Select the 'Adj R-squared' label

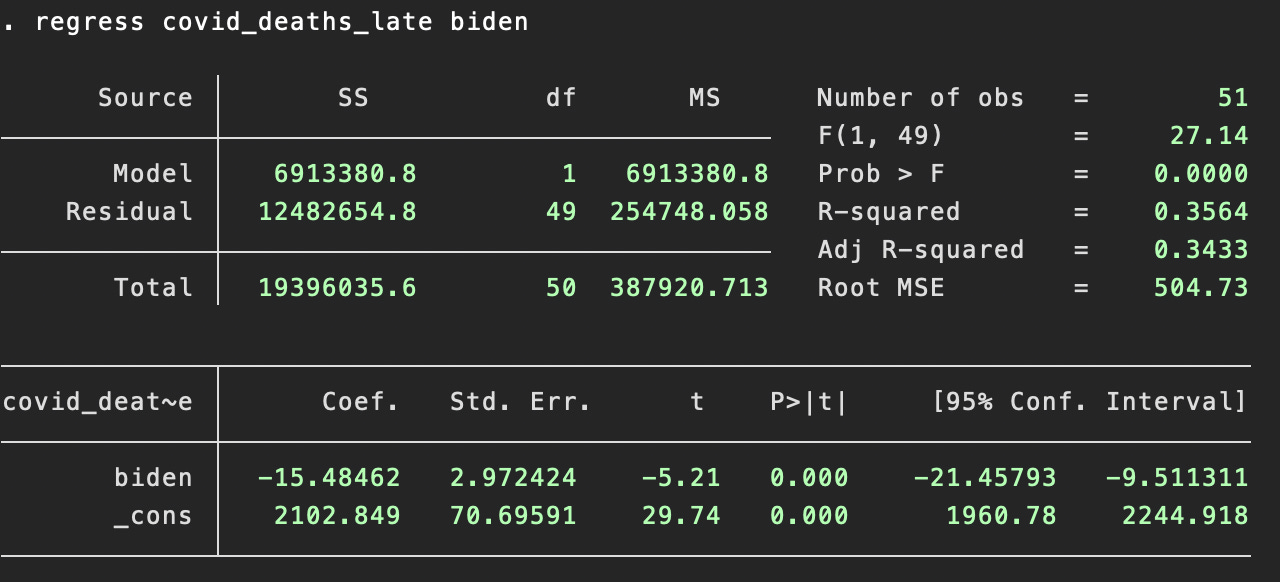coord(921,250)
